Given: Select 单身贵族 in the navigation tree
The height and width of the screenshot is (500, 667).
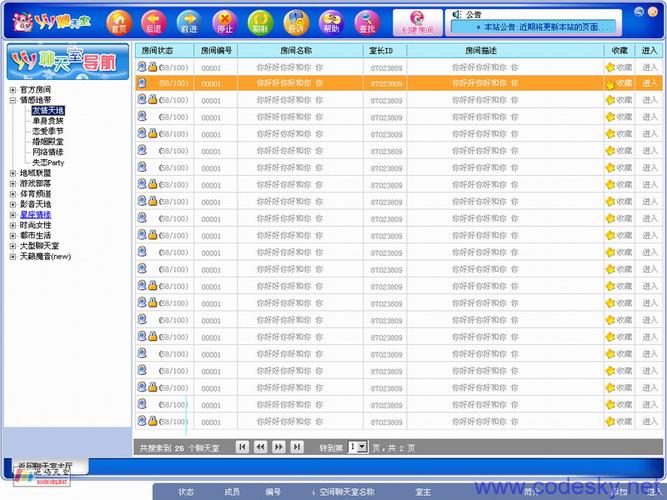Looking at the screenshot, I should [x=48, y=120].
